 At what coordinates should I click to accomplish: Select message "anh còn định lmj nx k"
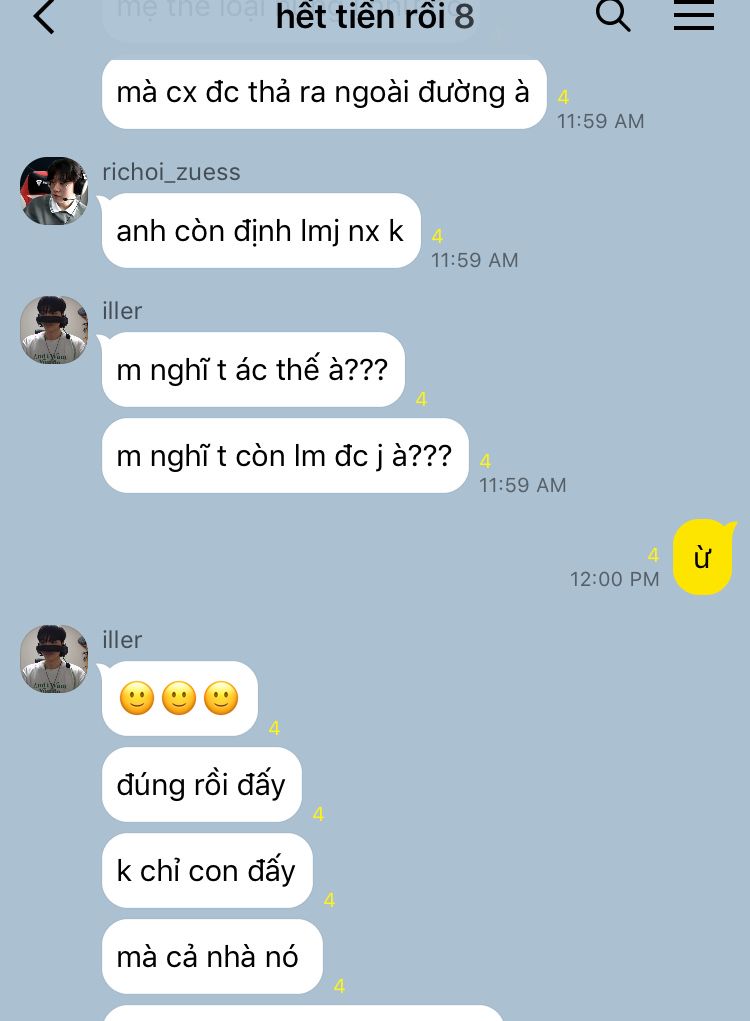(x=260, y=231)
